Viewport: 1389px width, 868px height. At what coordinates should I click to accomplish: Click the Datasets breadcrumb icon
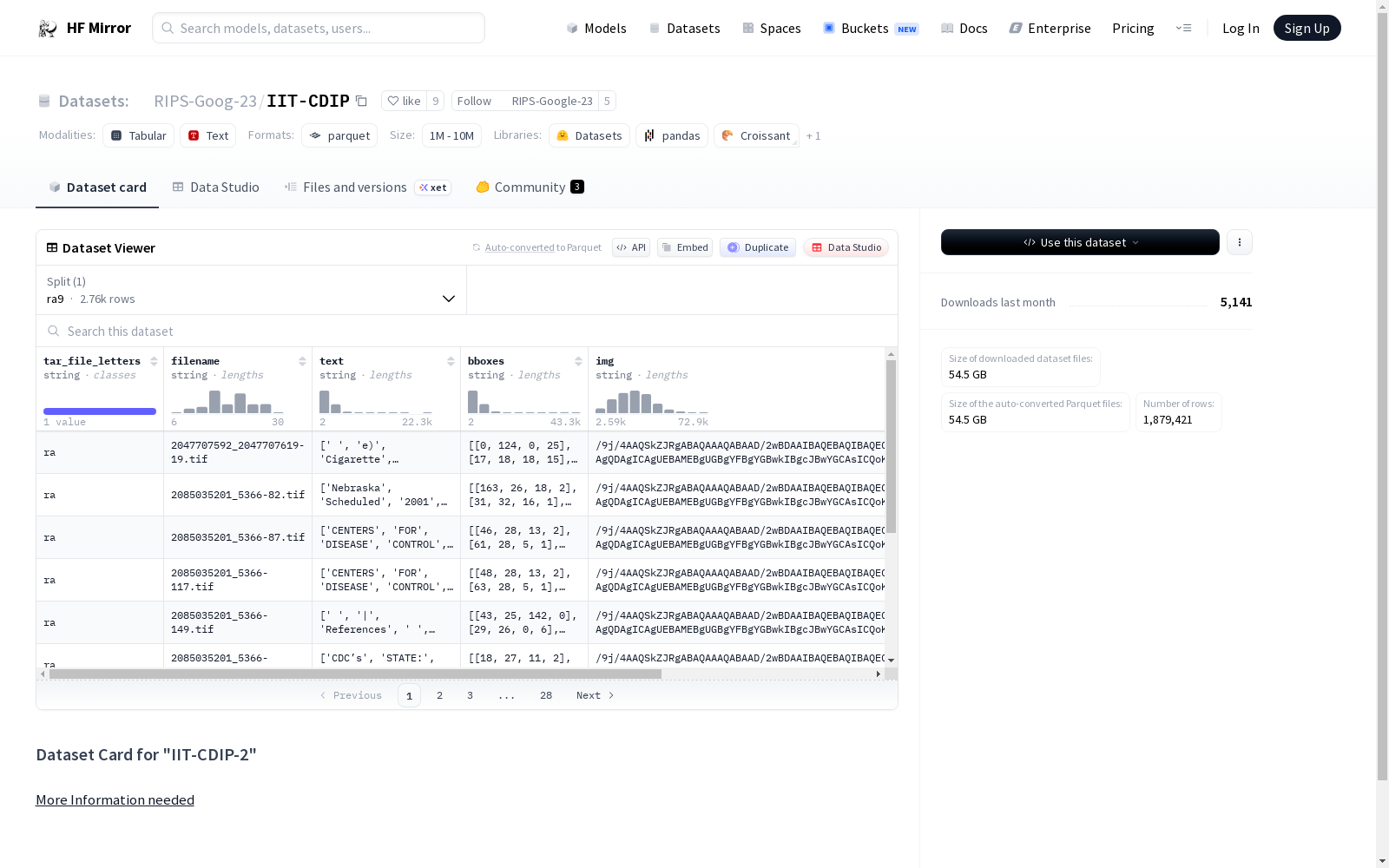point(44,102)
